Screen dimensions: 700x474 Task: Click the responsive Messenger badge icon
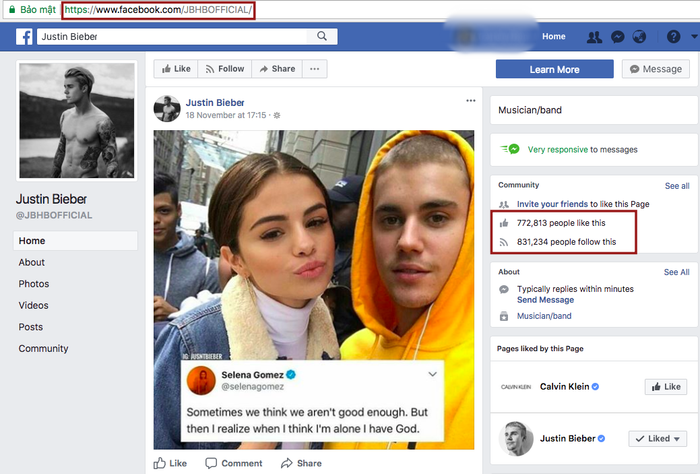pos(511,149)
